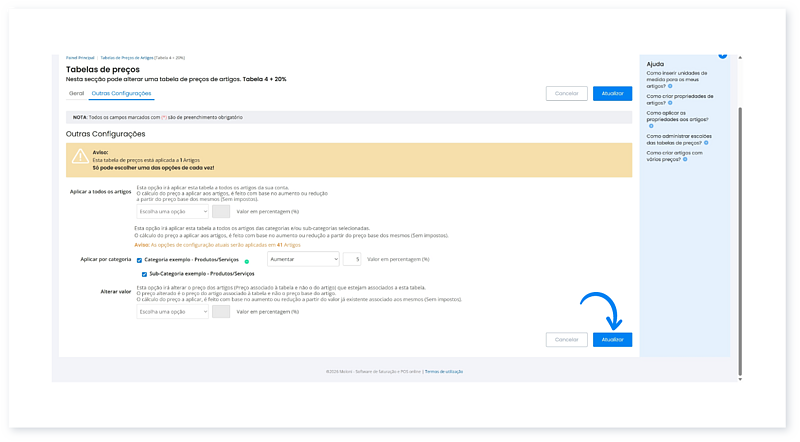Click the top Cancelar button
The width and height of the screenshot is (800, 442).
tap(566, 93)
